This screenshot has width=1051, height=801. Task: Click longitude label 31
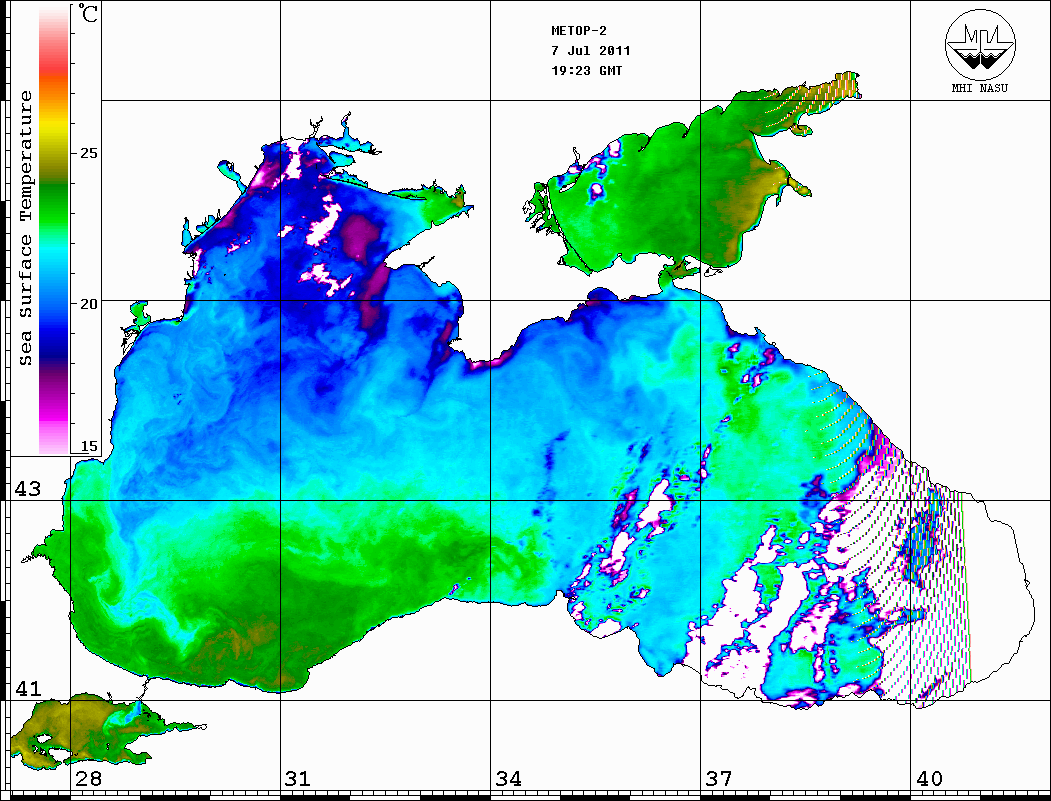298,778
